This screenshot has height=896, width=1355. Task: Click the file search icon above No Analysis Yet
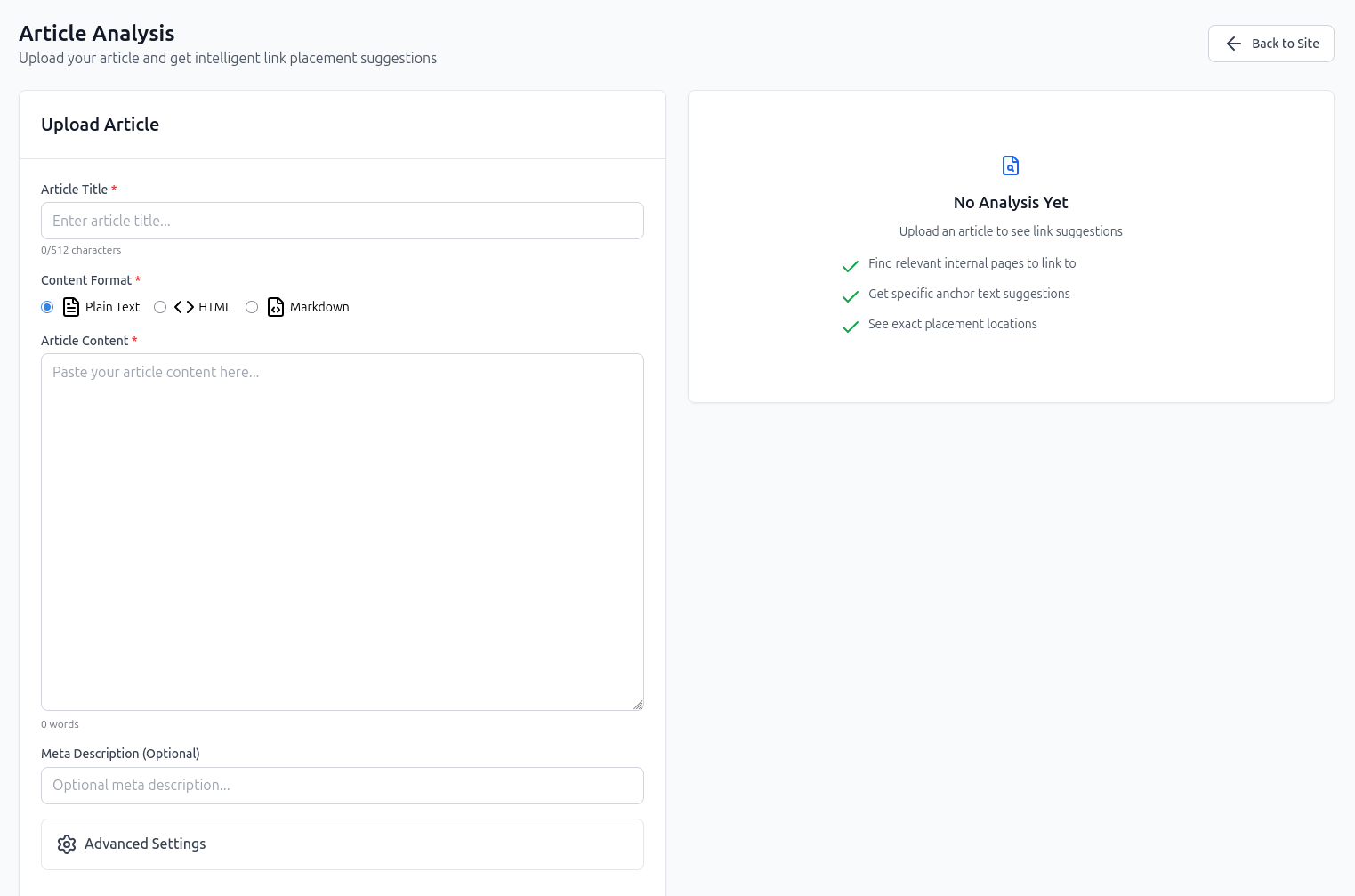coord(1011,165)
